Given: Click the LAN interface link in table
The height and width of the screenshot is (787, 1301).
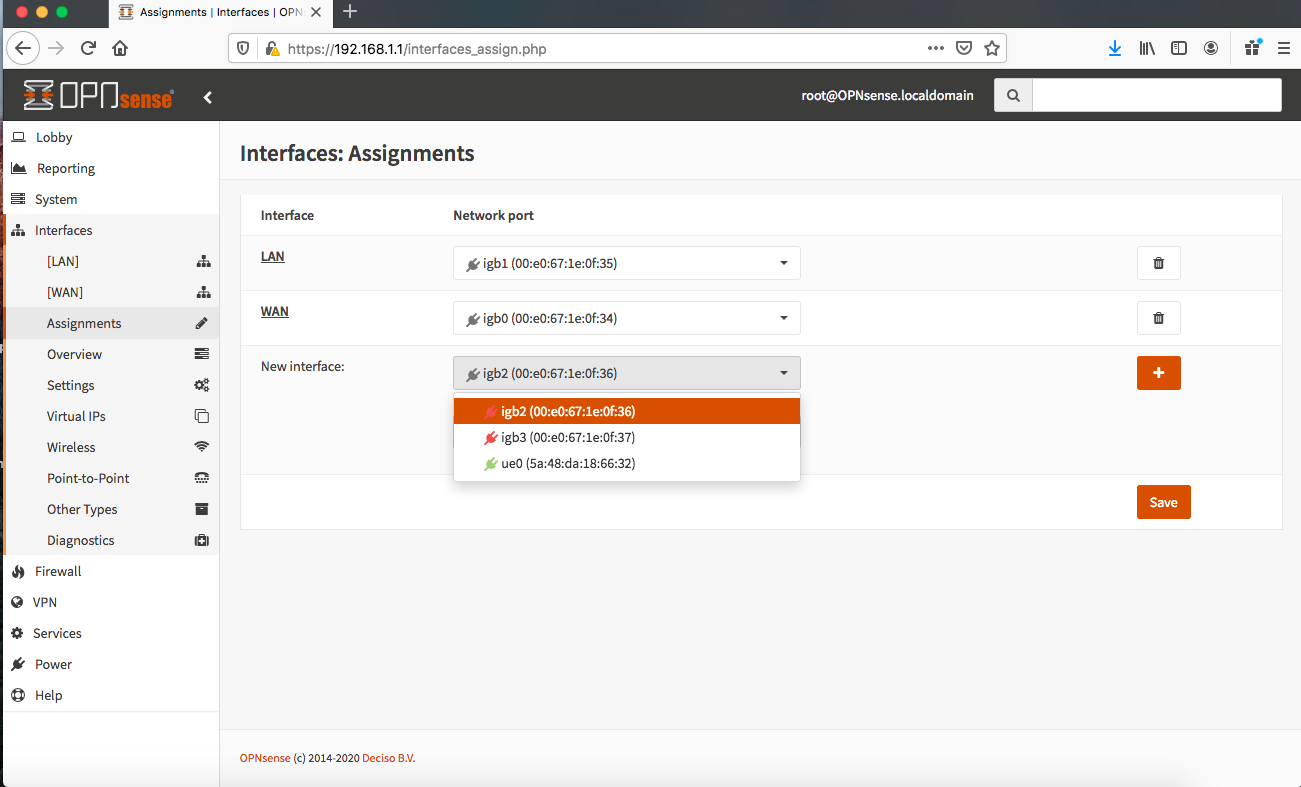Looking at the screenshot, I should pos(272,257).
